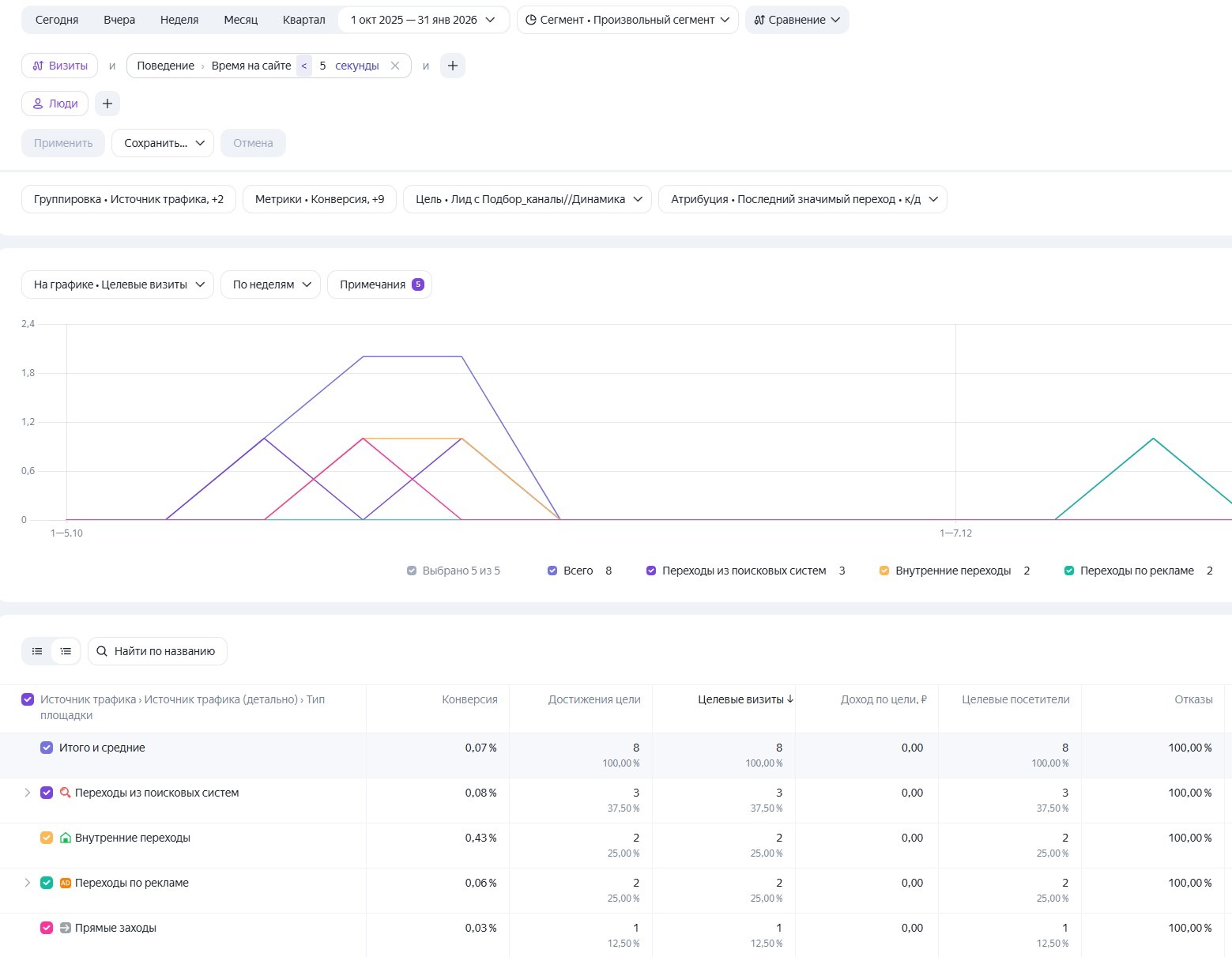The height and width of the screenshot is (957, 1232).
Task: Select the 'Вчера' period tab
Action: point(119,20)
